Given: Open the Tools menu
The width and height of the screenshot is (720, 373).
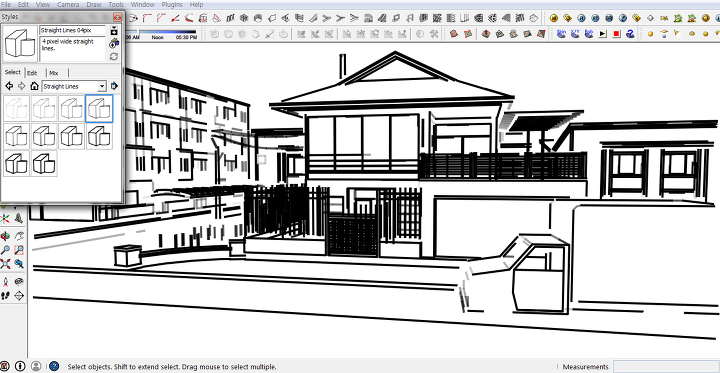Looking at the screenshot, I should 116,5.
